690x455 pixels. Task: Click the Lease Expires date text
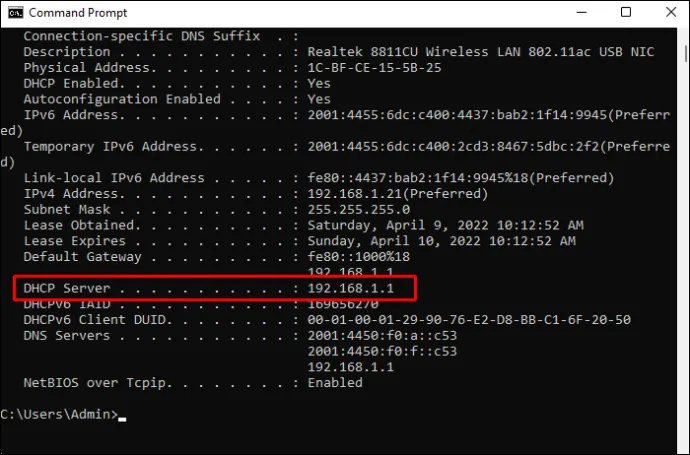[441, 241]
